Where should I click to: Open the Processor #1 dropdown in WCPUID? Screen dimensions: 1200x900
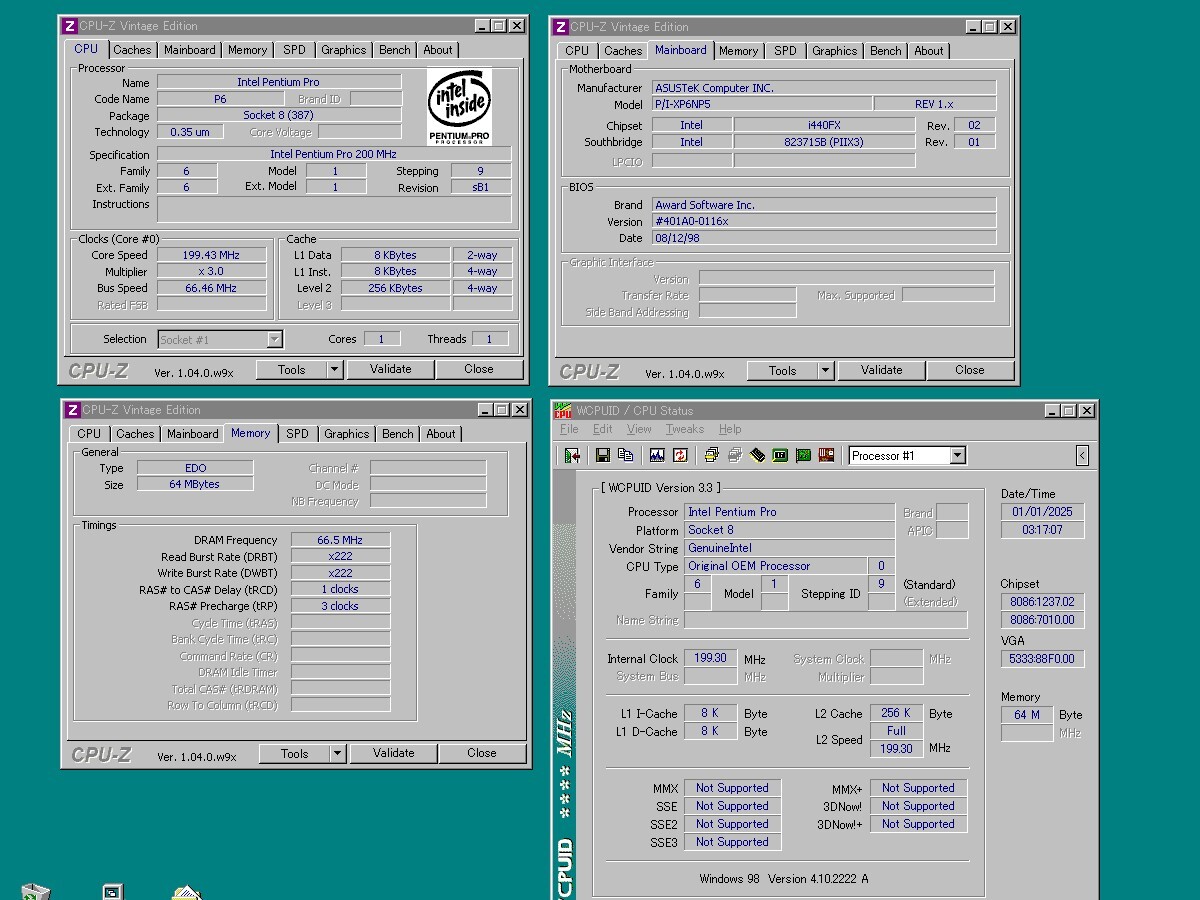957,456
